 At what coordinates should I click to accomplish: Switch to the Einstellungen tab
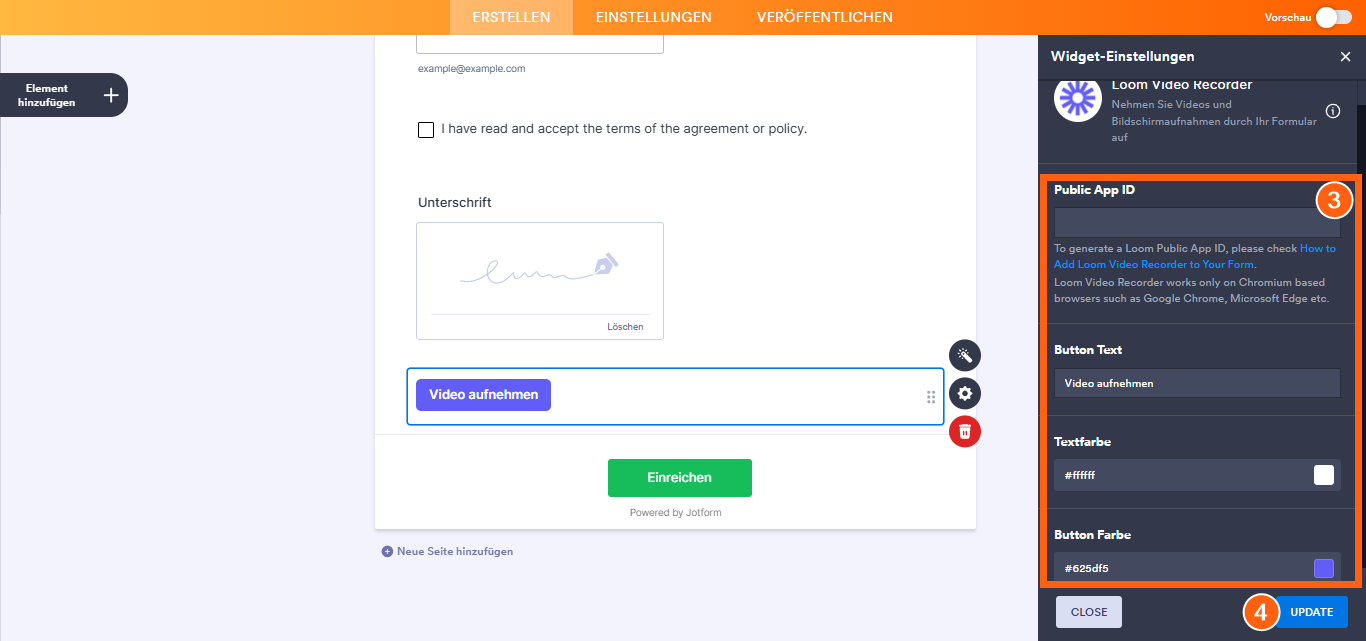coord(653,17)
